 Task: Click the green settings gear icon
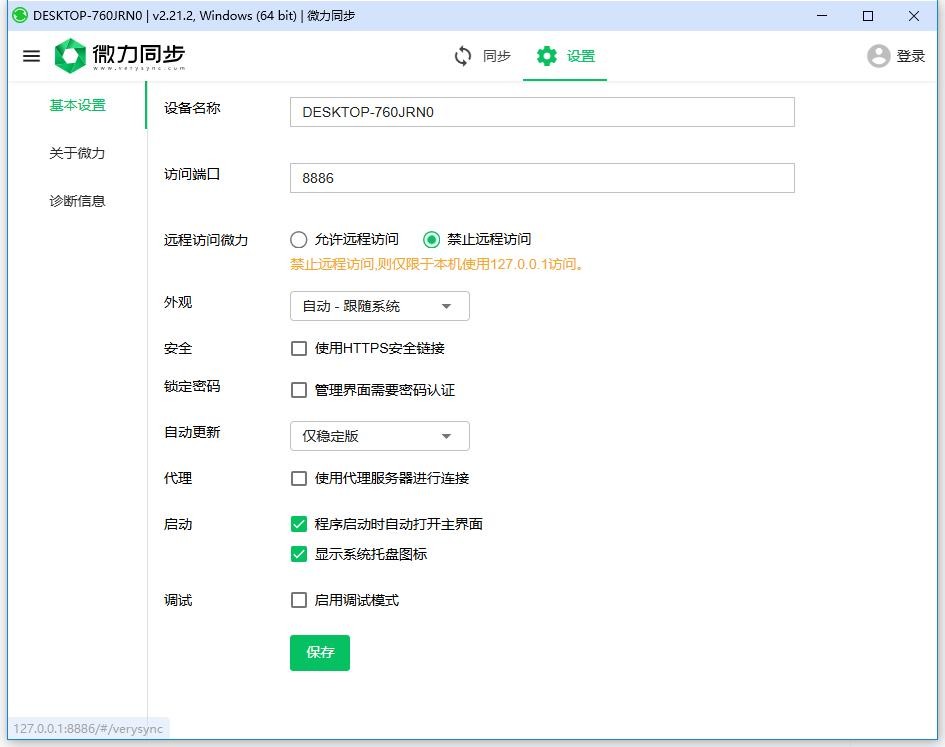tap(547, 56)
